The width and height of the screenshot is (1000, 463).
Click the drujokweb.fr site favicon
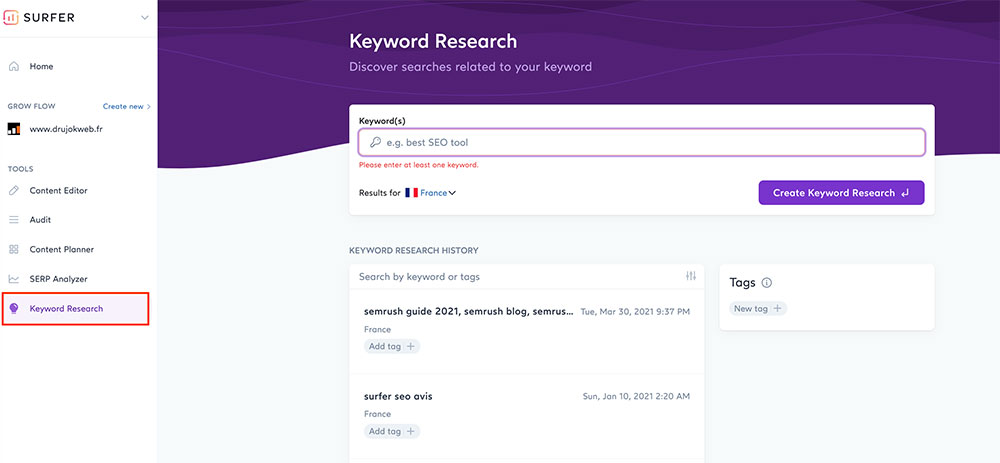14,129
